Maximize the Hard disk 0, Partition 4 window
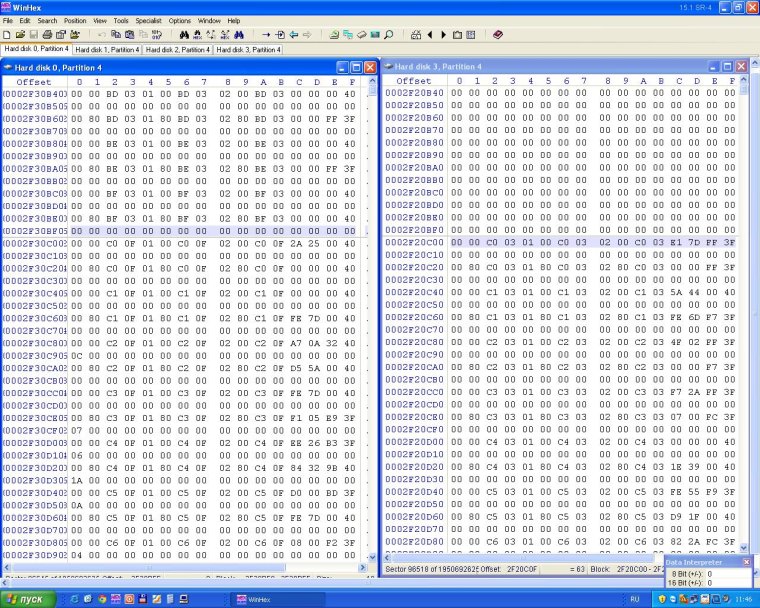The width and height of the screenshot is (760, 608). pyautogui.click(x=356, y=67)
